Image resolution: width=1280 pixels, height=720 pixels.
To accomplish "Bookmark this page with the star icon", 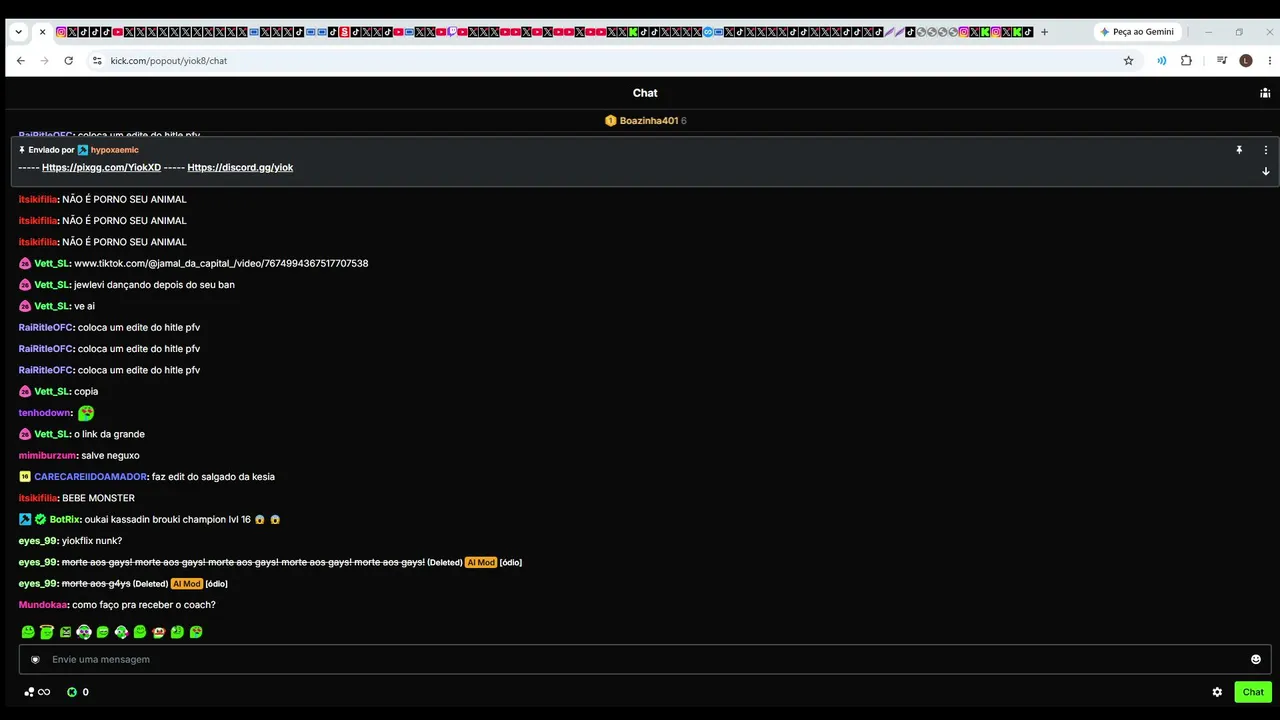I will (x=1129, y=61).
